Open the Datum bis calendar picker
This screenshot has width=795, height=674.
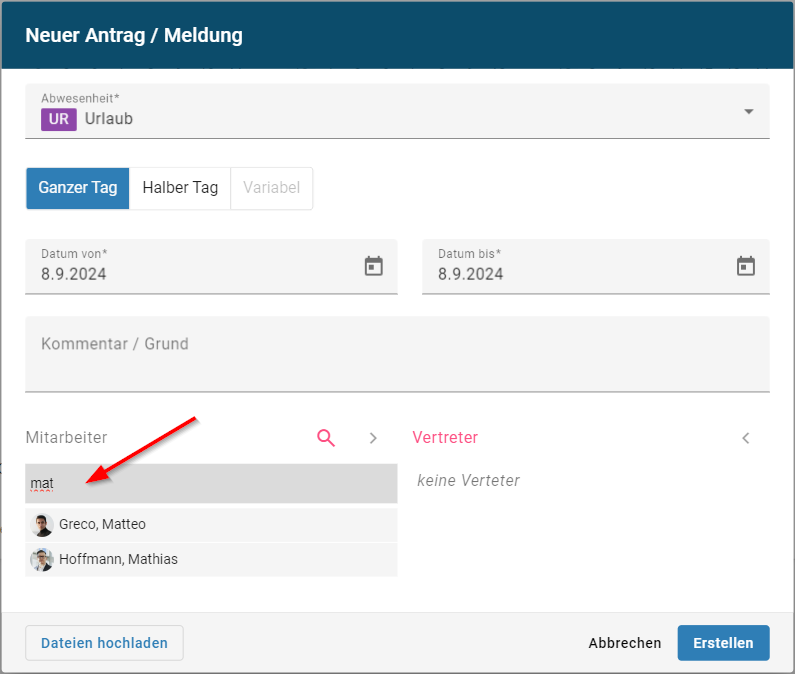(x=745, y=266)
